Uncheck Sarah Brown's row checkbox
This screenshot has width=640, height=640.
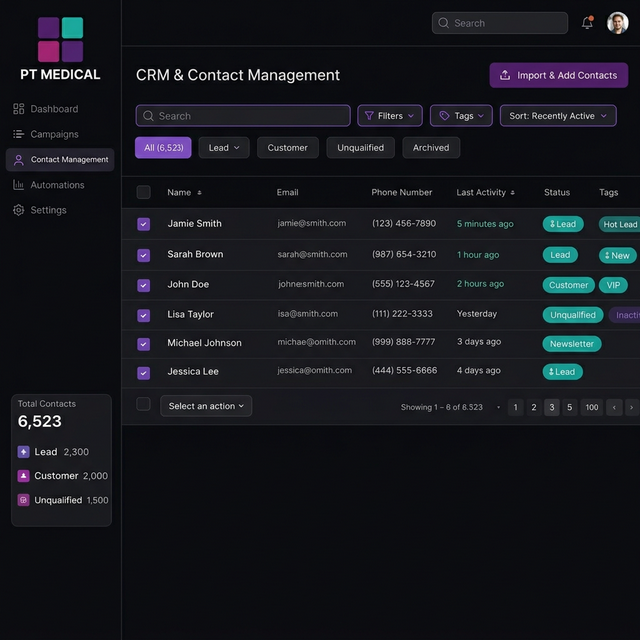click(x=143, y=256)
